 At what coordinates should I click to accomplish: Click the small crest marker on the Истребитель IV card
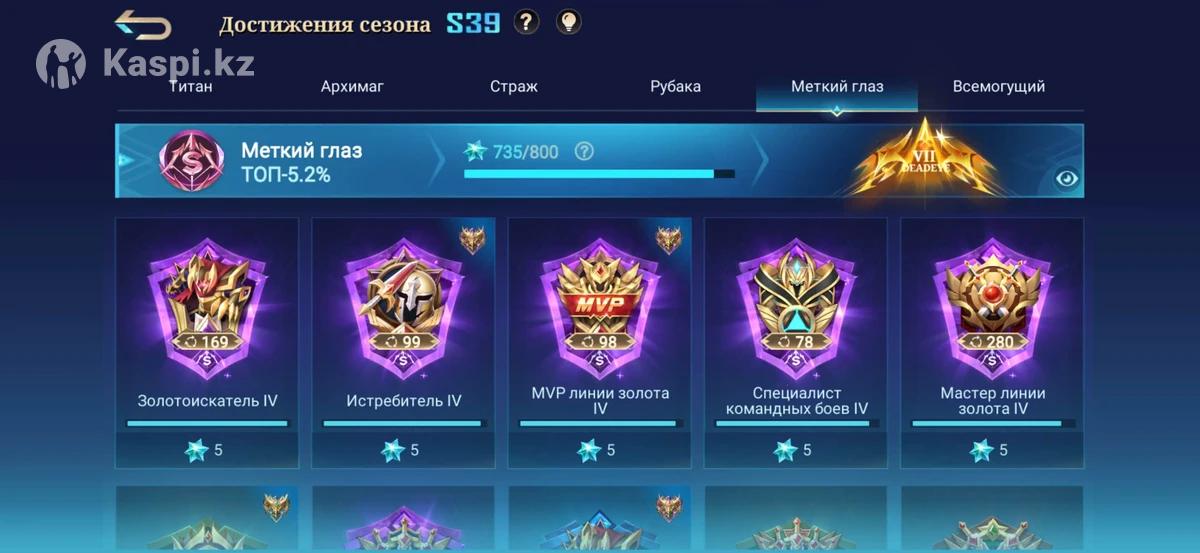point(472,240)
